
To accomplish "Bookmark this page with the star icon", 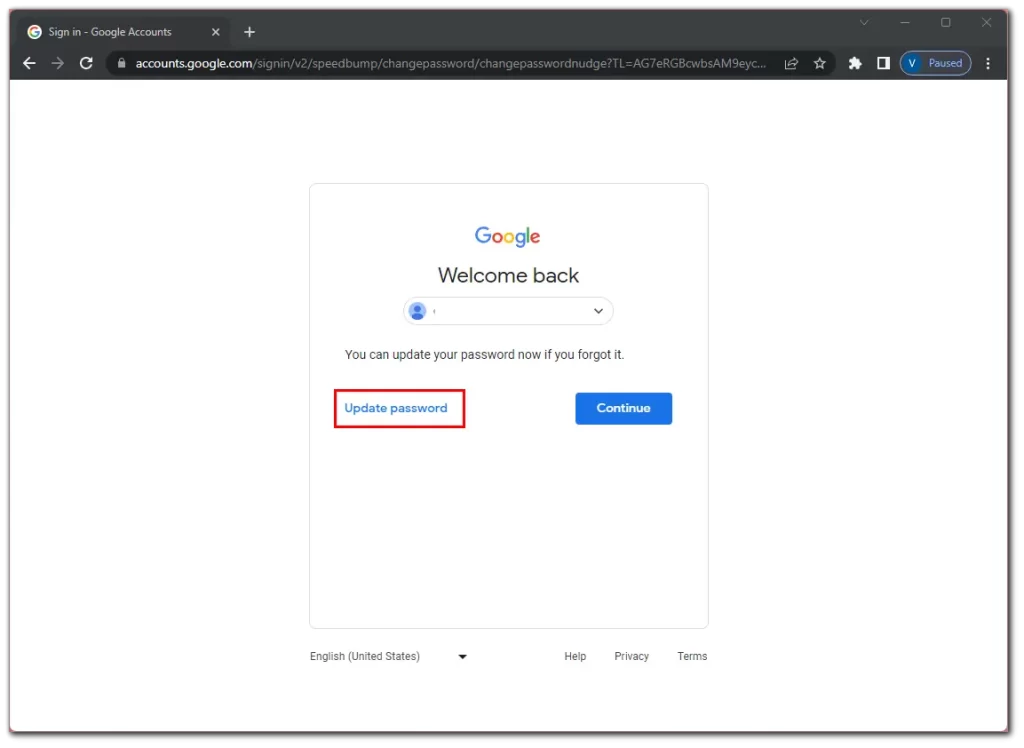I will coord(820,63).
